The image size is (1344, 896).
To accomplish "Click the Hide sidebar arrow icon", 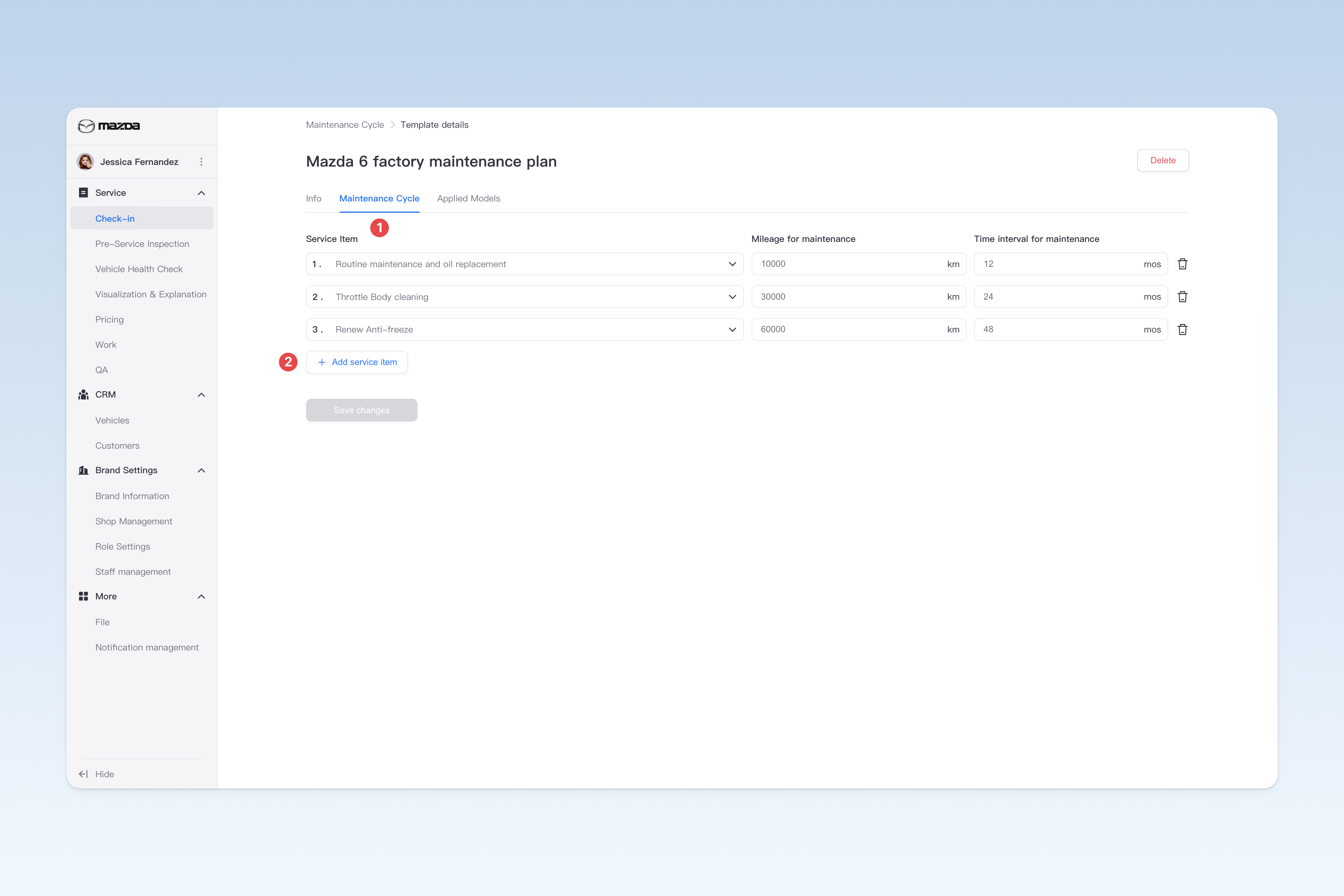I will pos(83,774).
